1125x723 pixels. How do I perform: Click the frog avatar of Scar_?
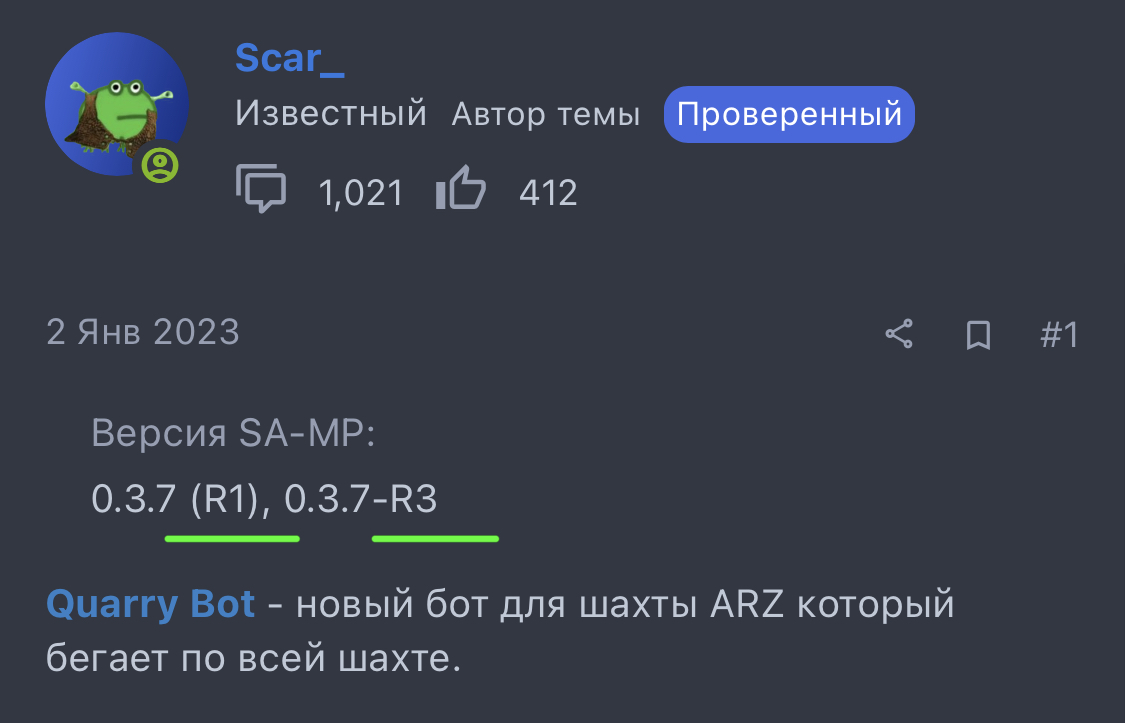coord(116,103)
